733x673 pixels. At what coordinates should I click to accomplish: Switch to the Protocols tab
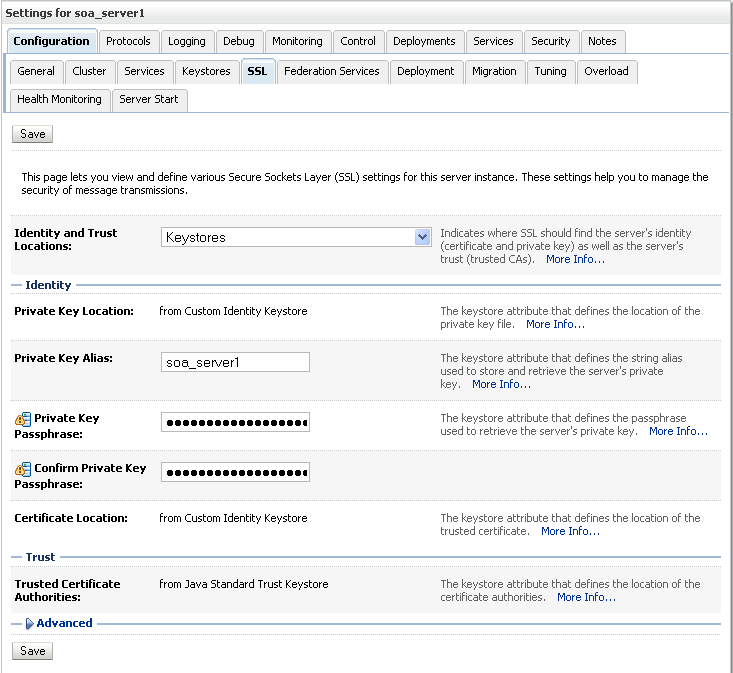click(x=128, y=41)
